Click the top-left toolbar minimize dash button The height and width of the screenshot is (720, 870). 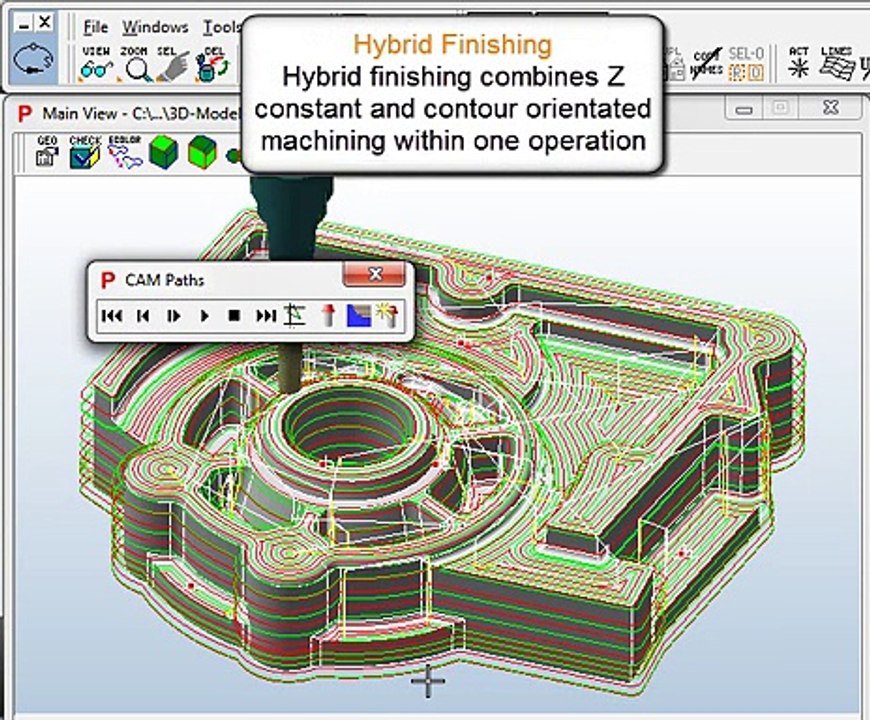pyautogui.click(x=24, y=24)
